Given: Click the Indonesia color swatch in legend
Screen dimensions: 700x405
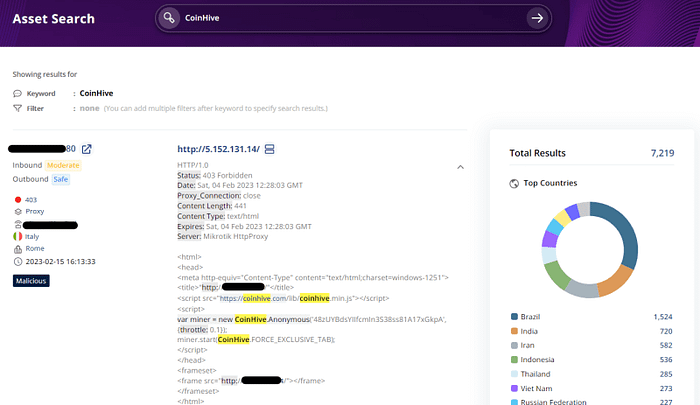Looking at the screenshot, I should pyautogui.click(x=514, y=359).
